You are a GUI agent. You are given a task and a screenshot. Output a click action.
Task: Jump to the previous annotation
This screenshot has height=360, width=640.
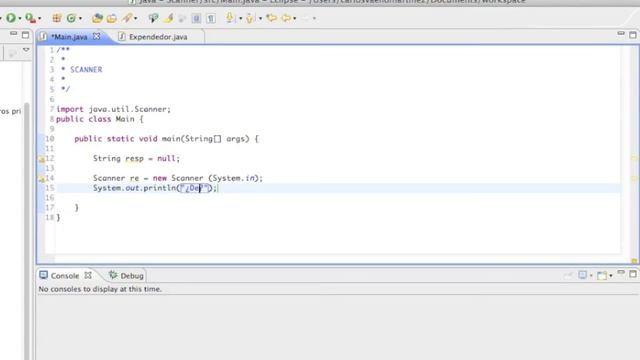coord(250,18)
